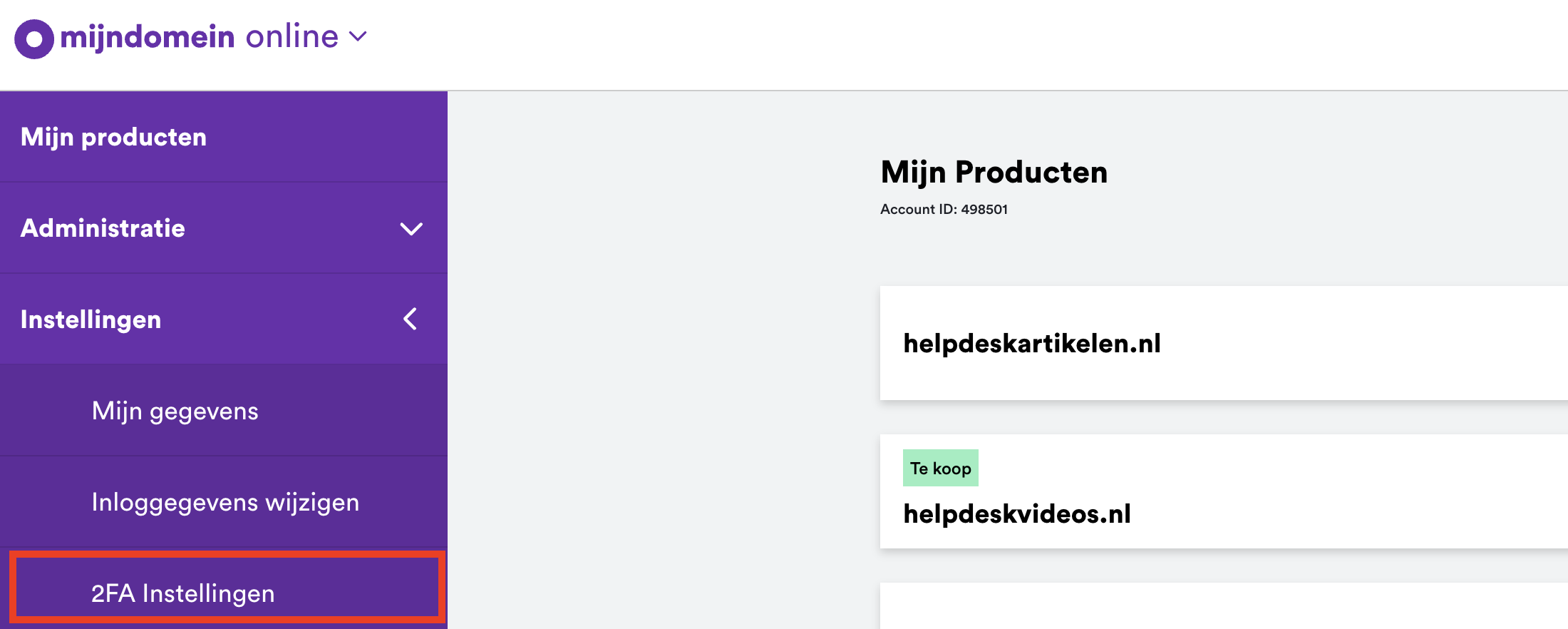Expand Administratie using its chevron arrow

[x=411, y=229]
